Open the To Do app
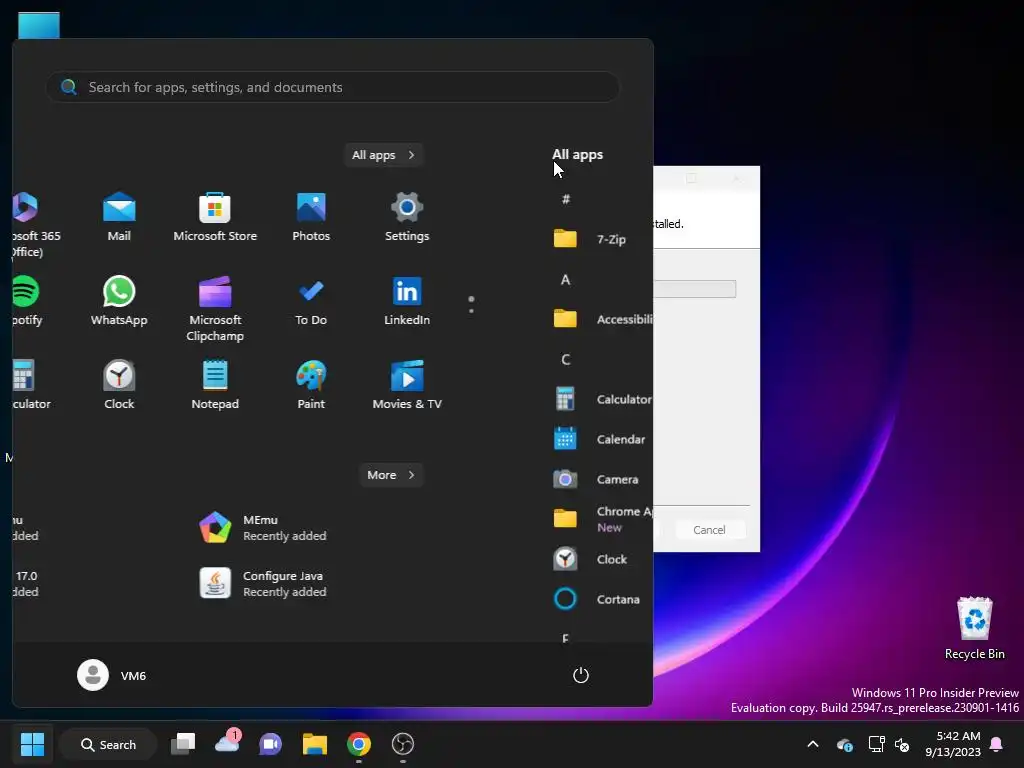The height and width of the screenshot is (768, 1024). (x=311, y=301)
